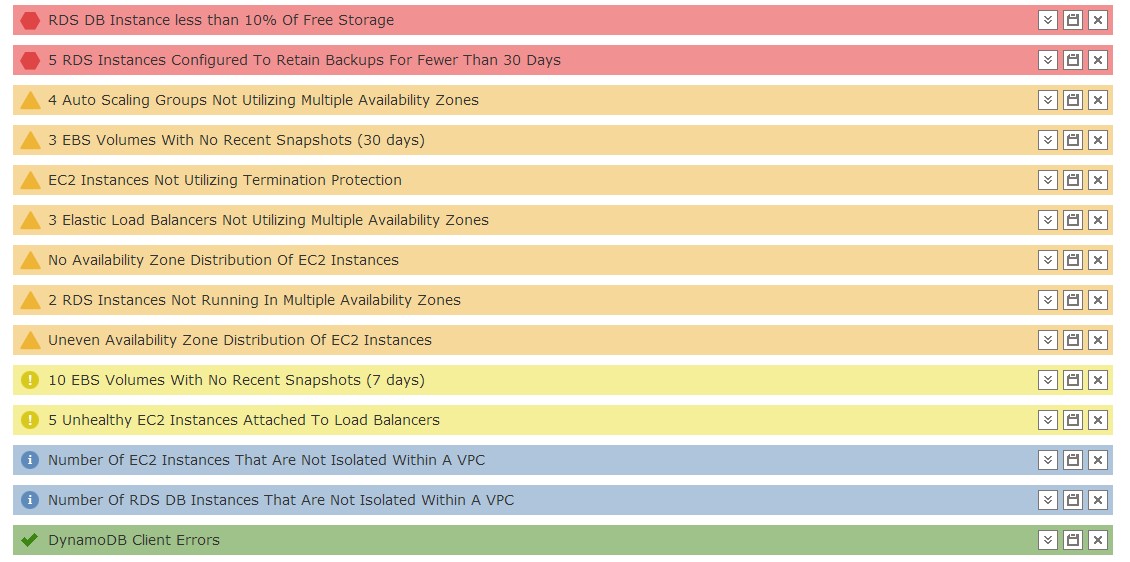Expand RDS DB Instances Not Isolated VPC row

point(1047,500)
